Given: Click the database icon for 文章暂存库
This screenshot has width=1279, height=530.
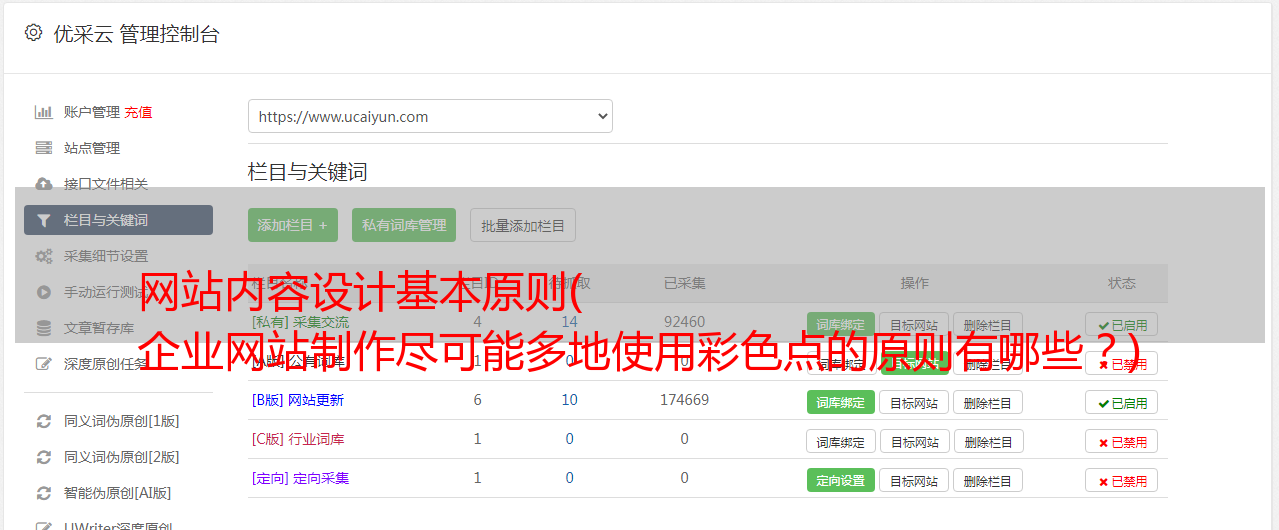Looking at the screenshot, I should [x=44, y=328].
